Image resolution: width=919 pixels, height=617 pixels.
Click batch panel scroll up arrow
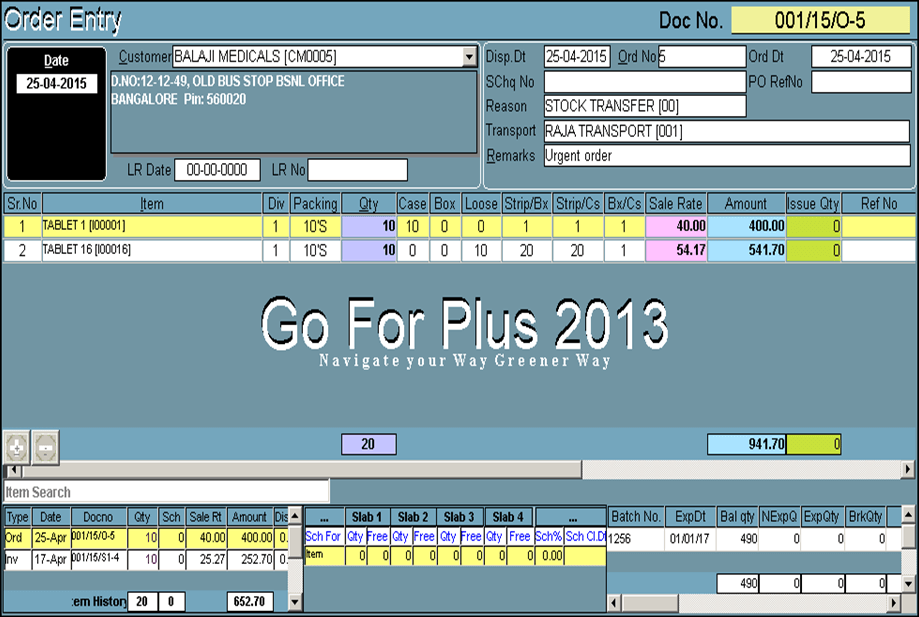pyautogui.click(x=908, y=516)
